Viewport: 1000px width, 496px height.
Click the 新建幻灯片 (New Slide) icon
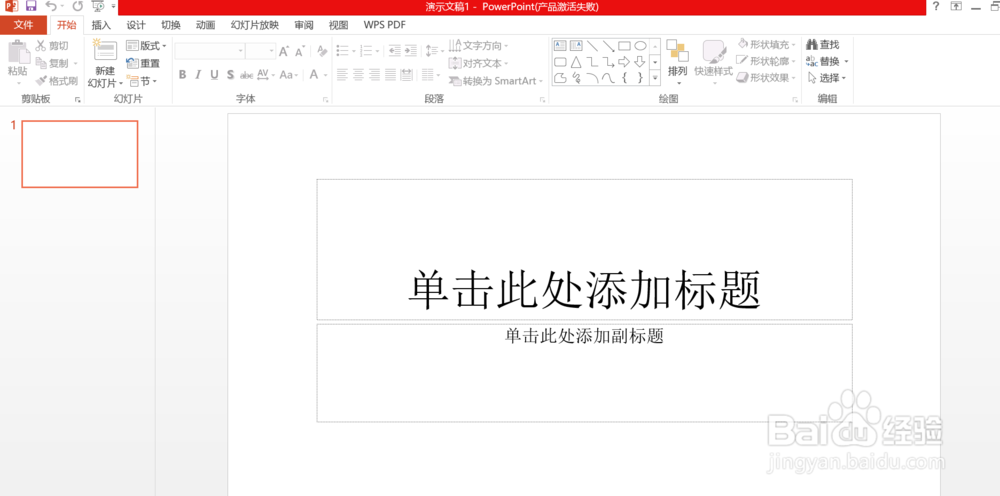[105, 52]
